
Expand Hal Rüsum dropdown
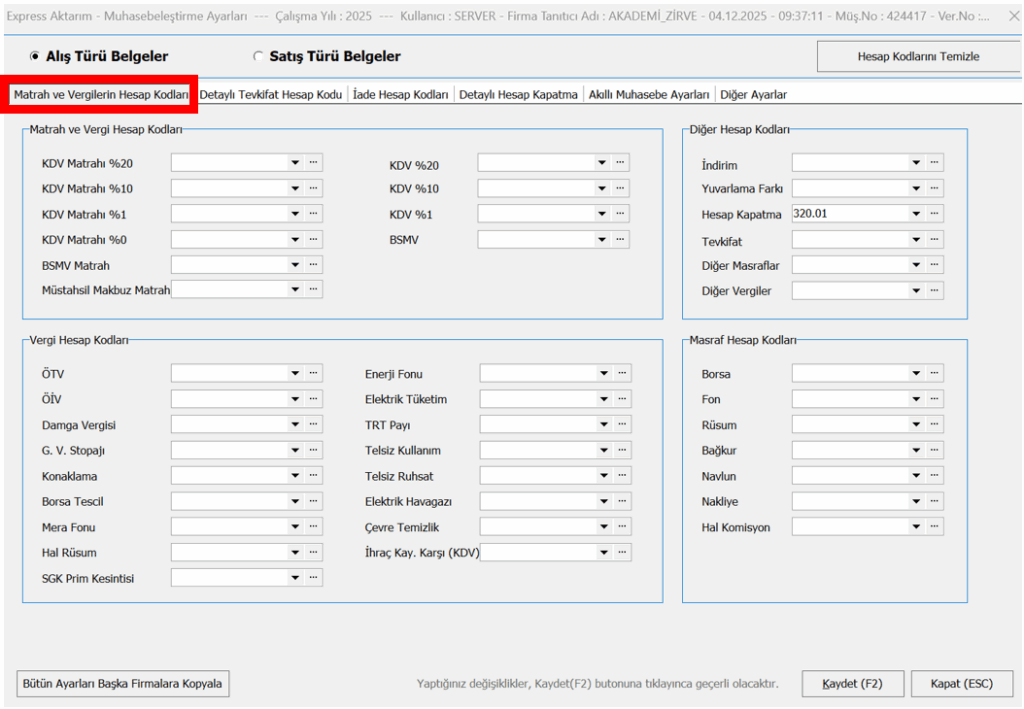point(295,552)
